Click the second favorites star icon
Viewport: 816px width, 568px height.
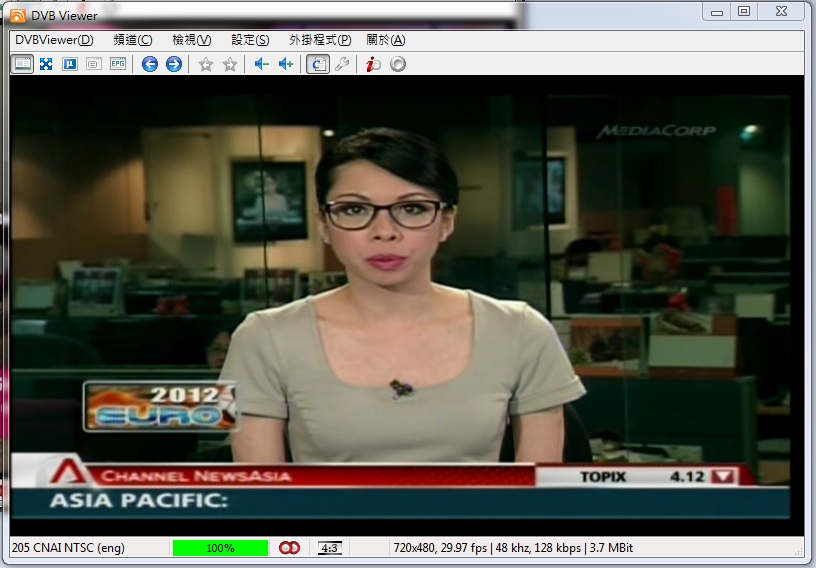coord(230,65)
